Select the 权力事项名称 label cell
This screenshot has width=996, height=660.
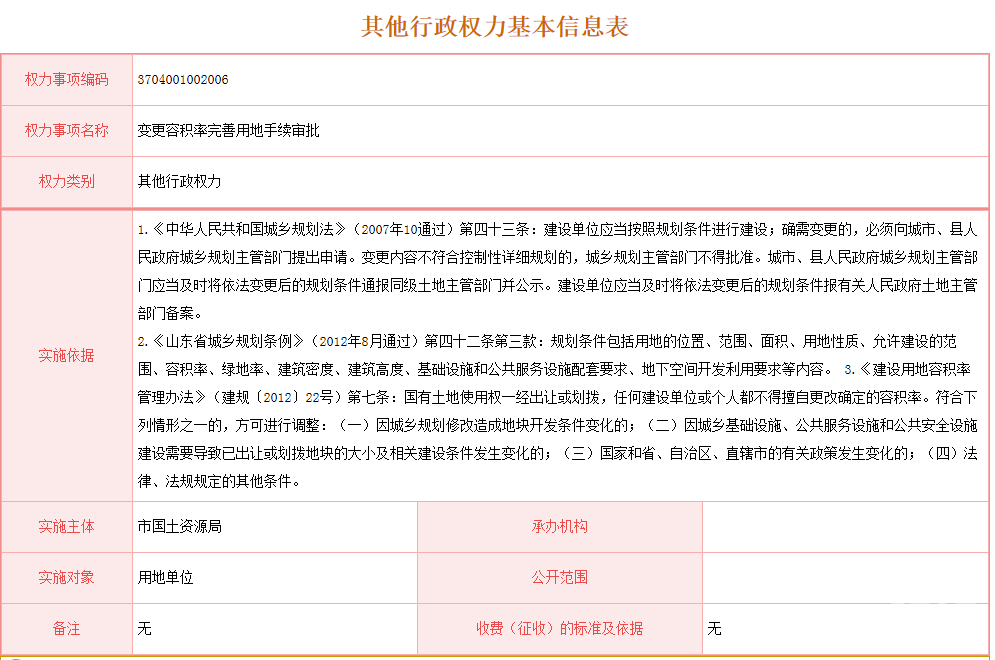coord(66,130)
